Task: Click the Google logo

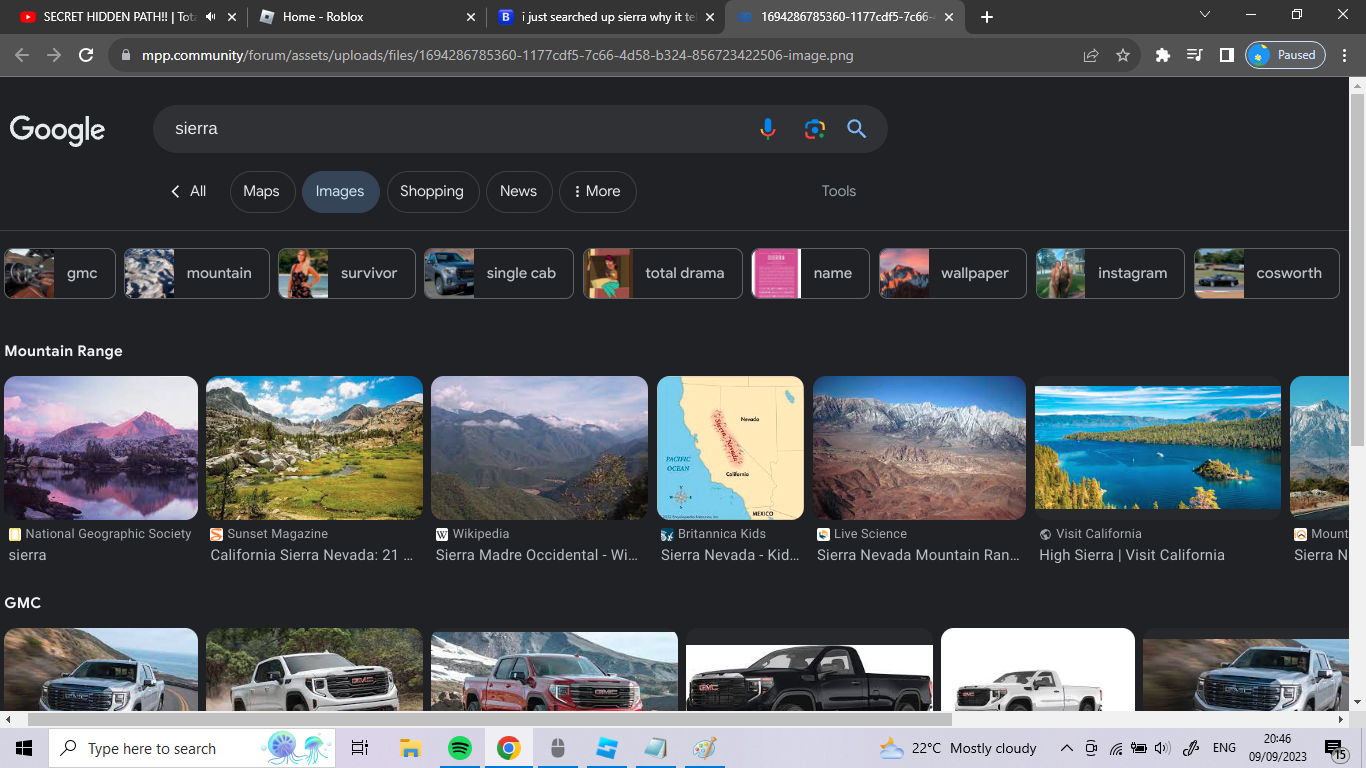Action: tap(57, 130)
